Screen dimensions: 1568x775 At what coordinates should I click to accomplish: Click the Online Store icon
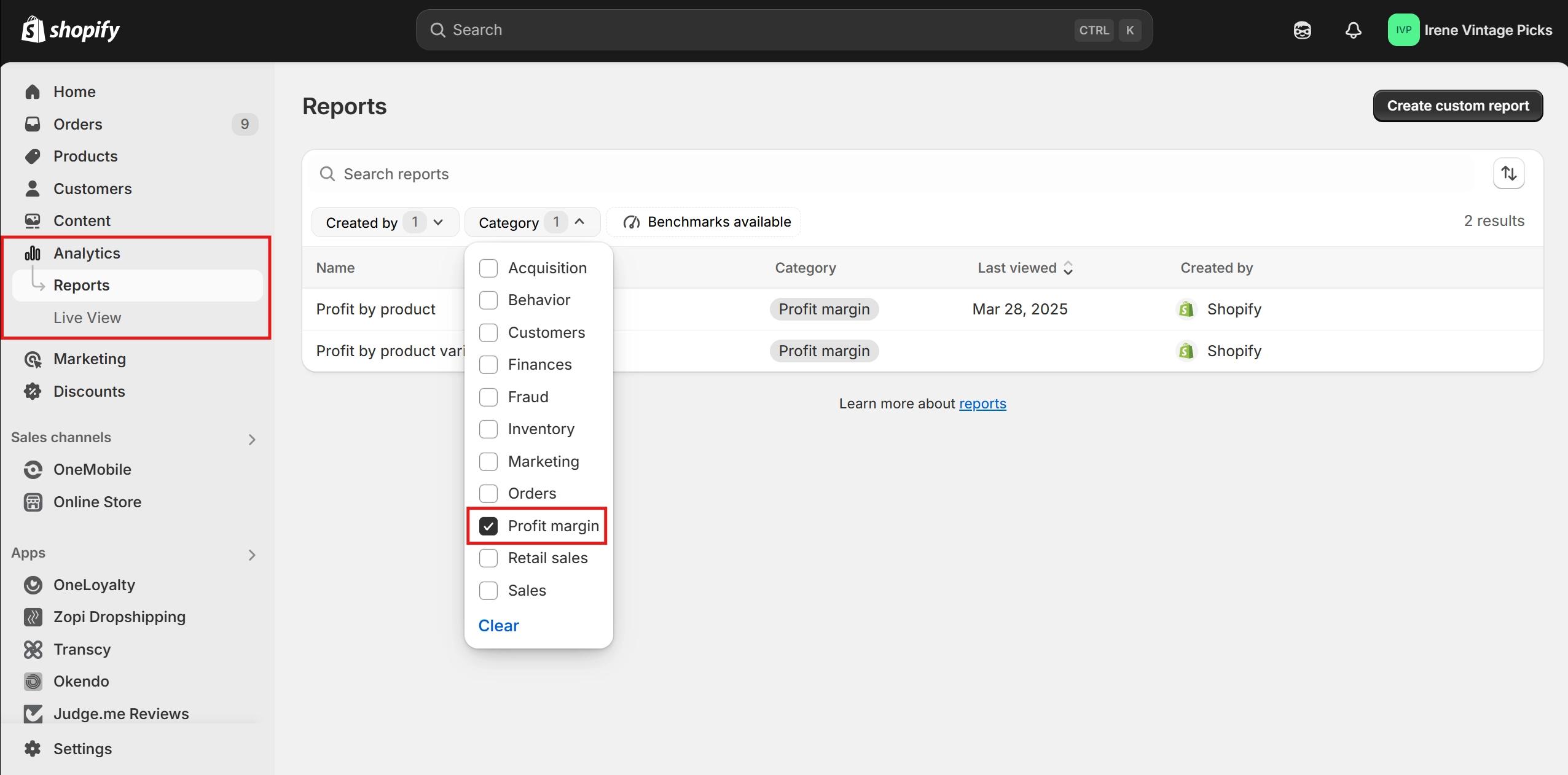click(33, 502)
